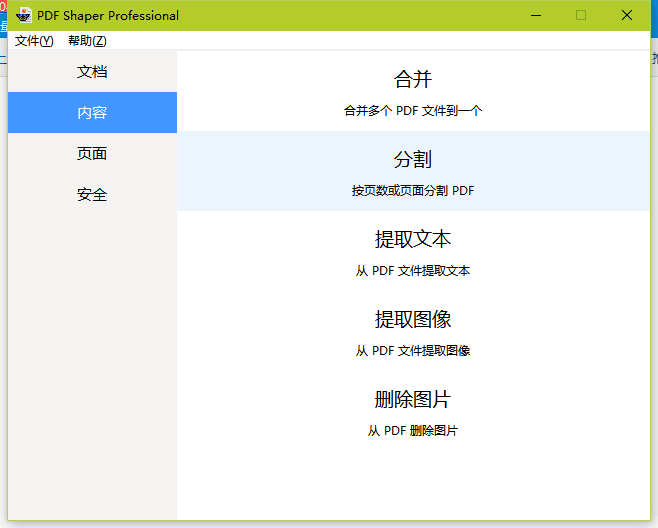Image resolution: width=658 pixels, height=528 pixels.
Task: Select the 内容 category
Action: (92, 112)
